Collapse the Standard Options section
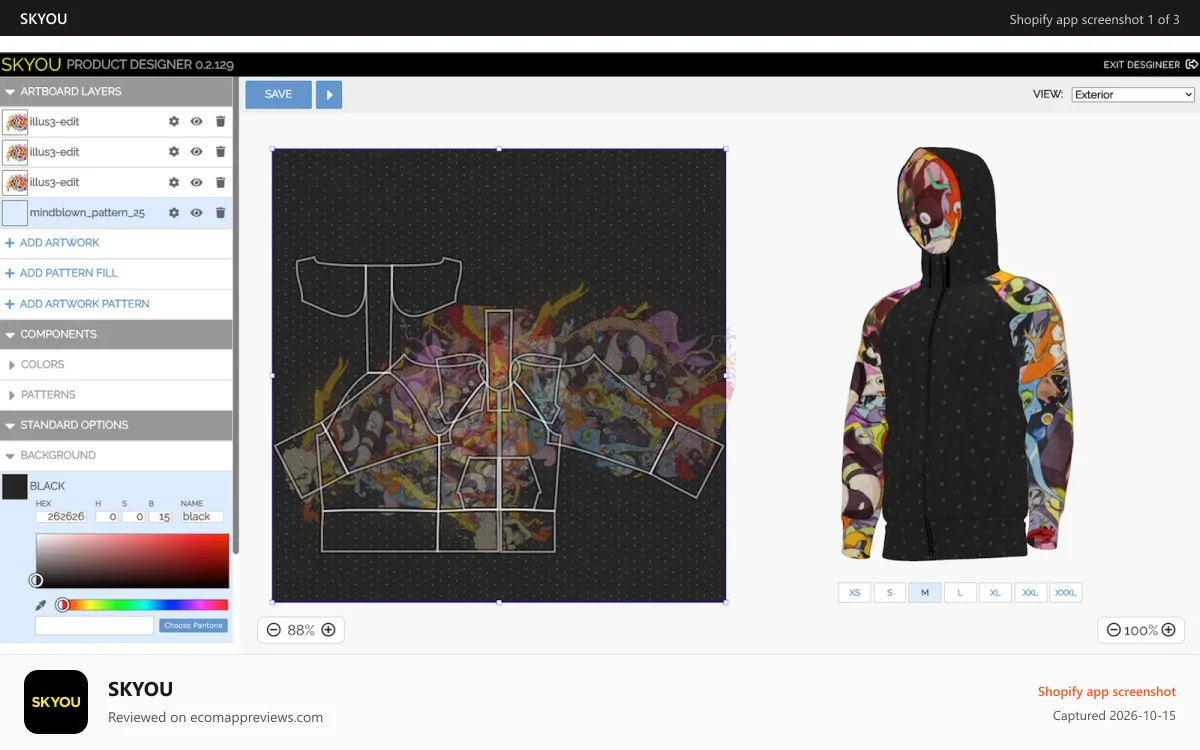The image size is (1200, 750). coord(116,425)
